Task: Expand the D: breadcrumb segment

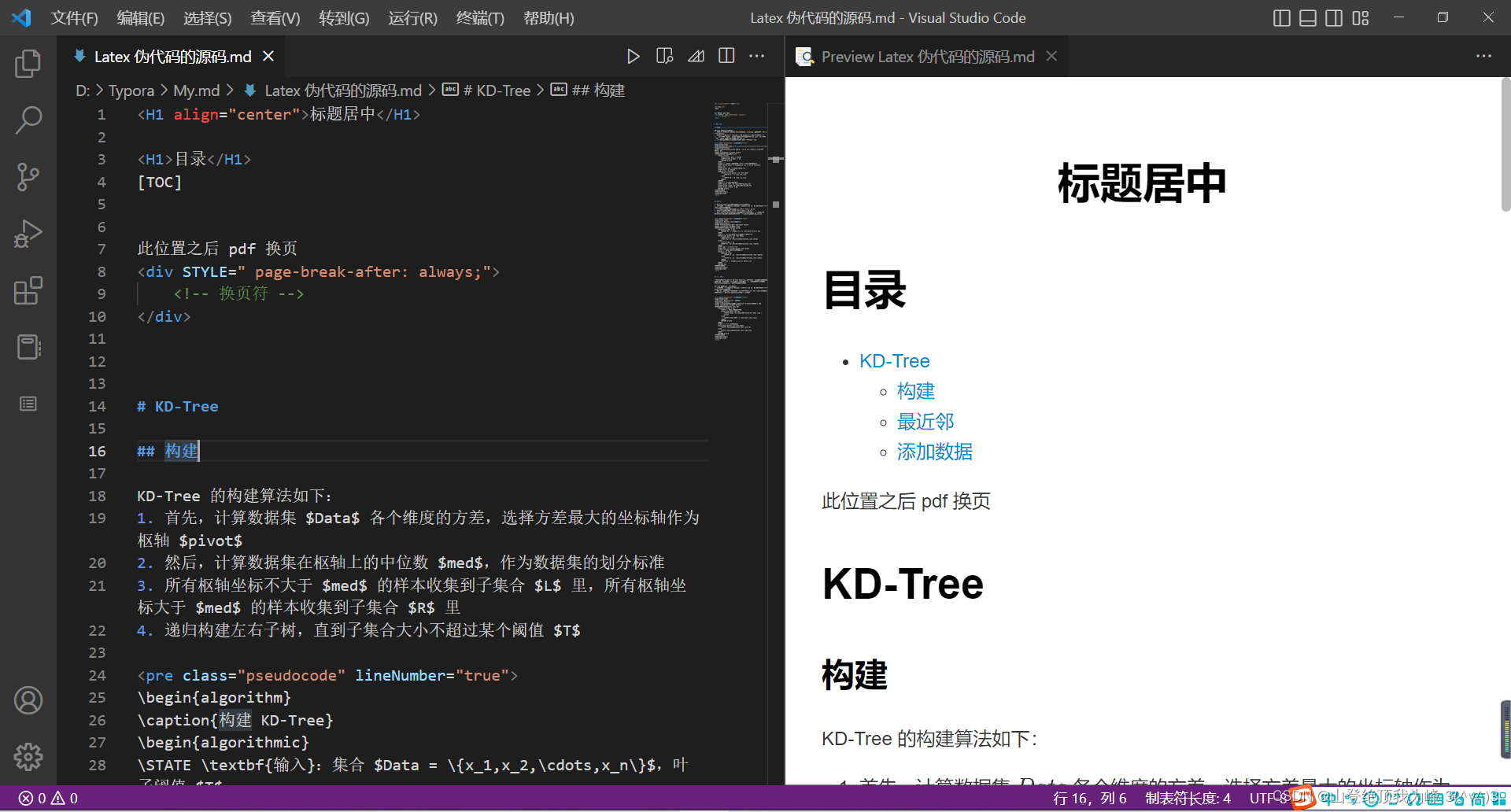Action: pos(83,90)
